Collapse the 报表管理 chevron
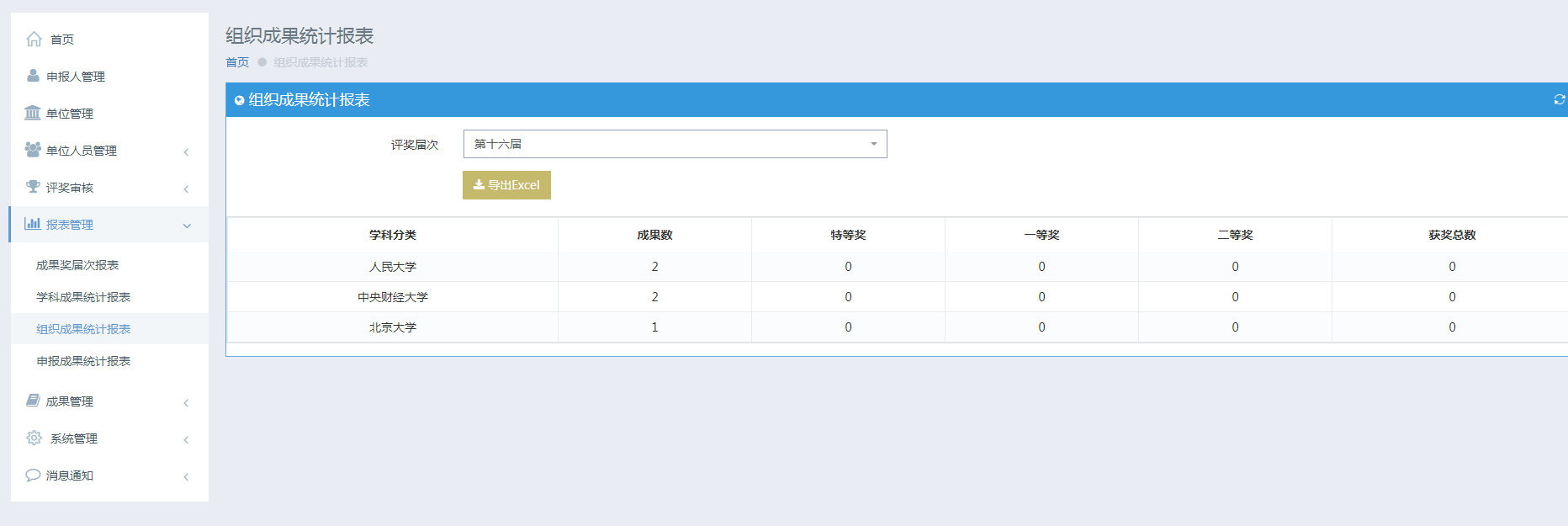Viewport: 1568px width, 526px height. click(187, 226)
